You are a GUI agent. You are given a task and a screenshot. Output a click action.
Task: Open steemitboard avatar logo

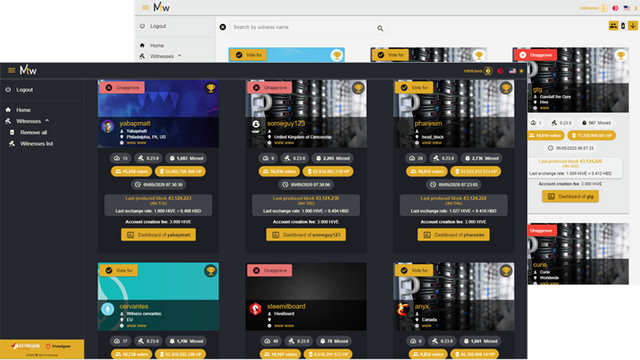tap(256, 309)
